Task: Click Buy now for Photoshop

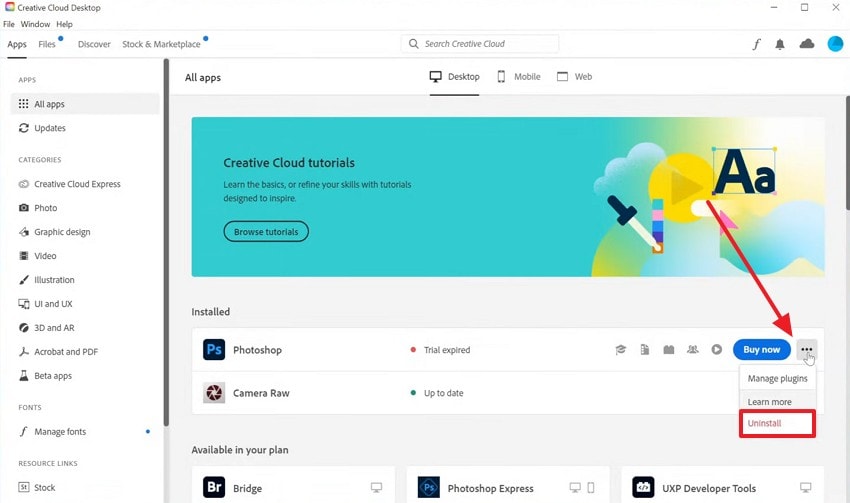Action: 762,350
